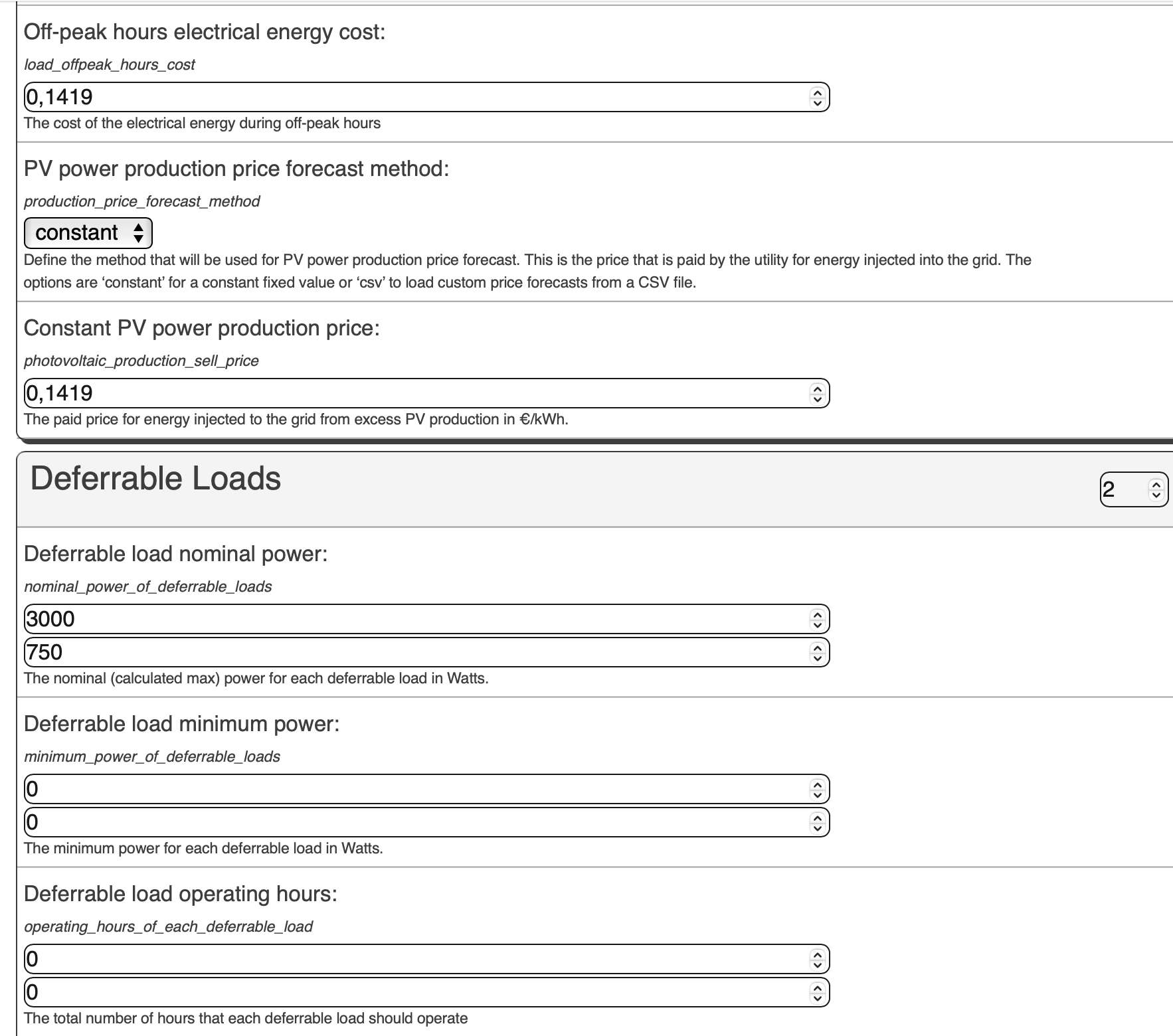This screenshot has height=1036, width=1173.
Task: Click stepper on second operating hours field
Action: tap(817, 992)
